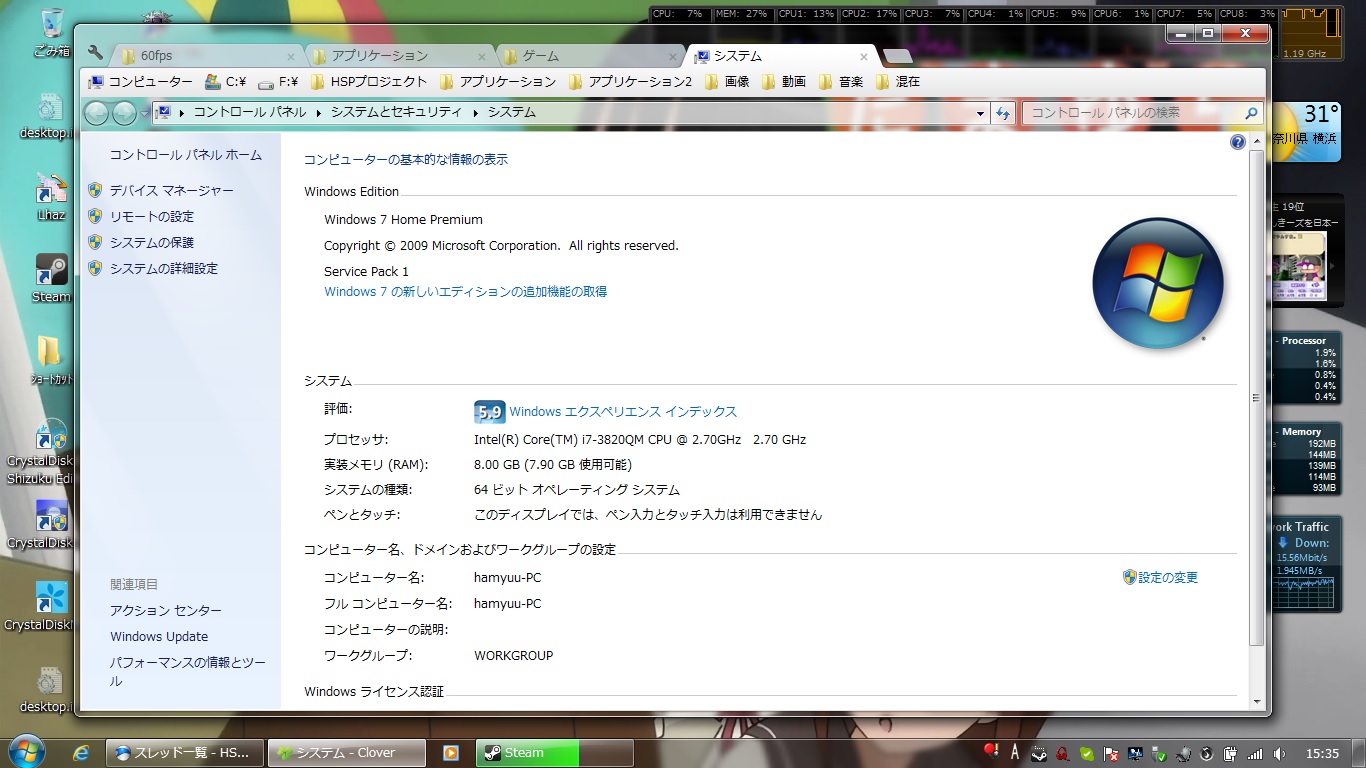Open the address bar history dropdown
Image resolution: width=1366 pixels, height=768 pixels.
click(980, 114)
